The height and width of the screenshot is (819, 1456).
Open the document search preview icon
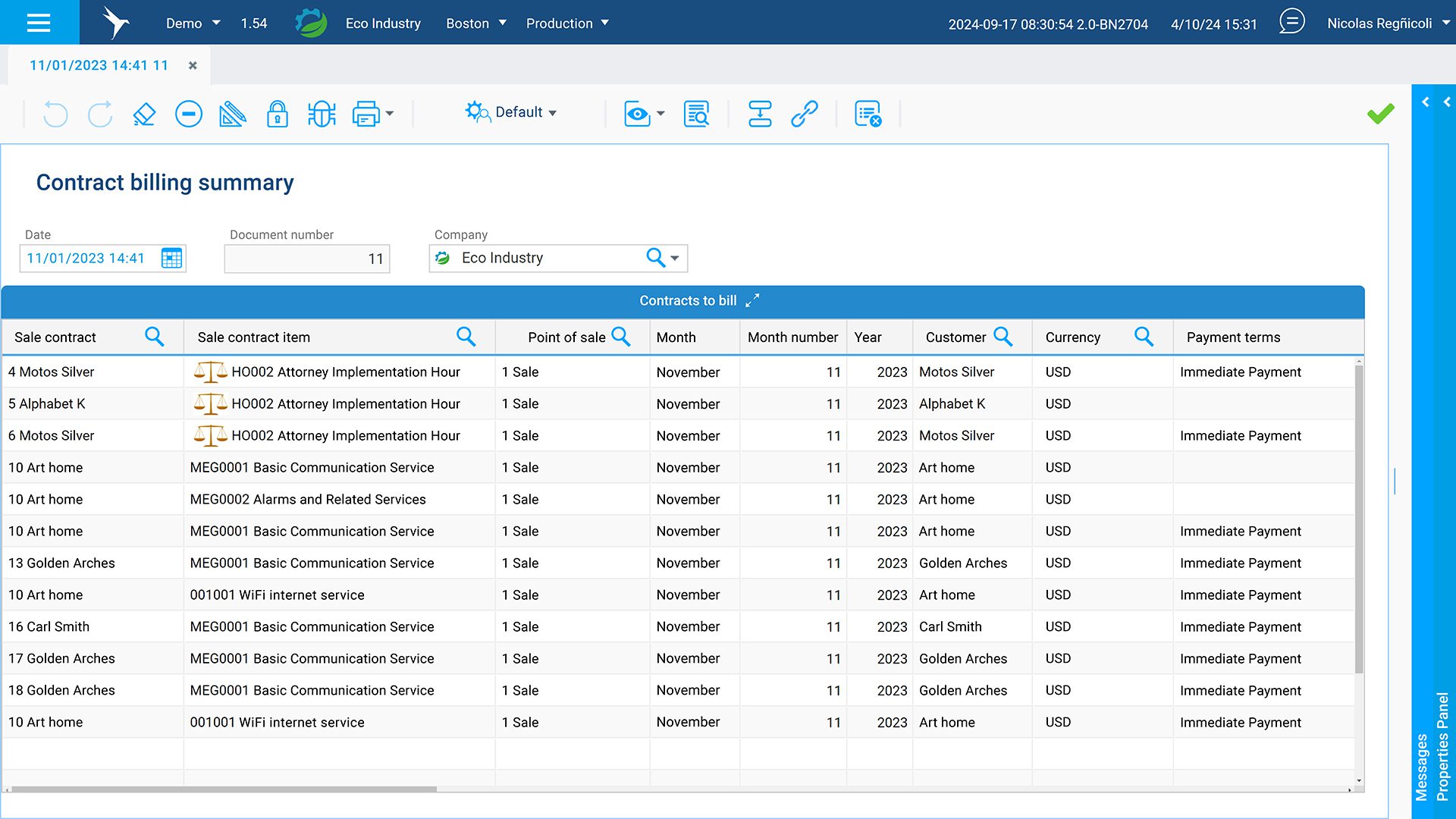point(696,115)
